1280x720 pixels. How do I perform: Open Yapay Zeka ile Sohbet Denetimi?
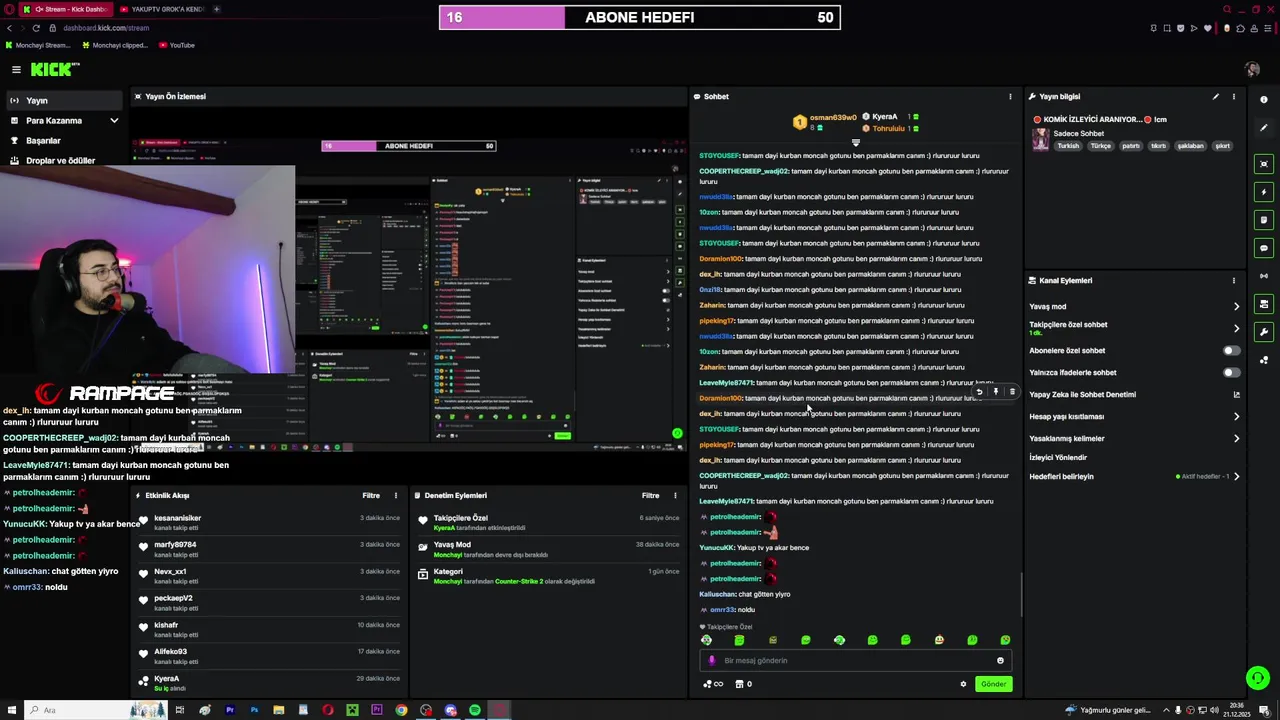1134,395
